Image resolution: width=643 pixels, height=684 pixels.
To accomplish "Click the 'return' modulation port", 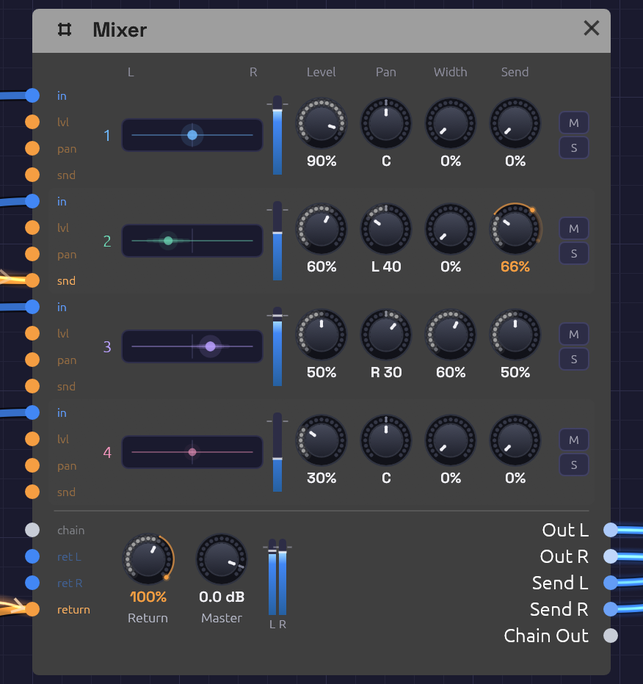I will pos(32,609).
